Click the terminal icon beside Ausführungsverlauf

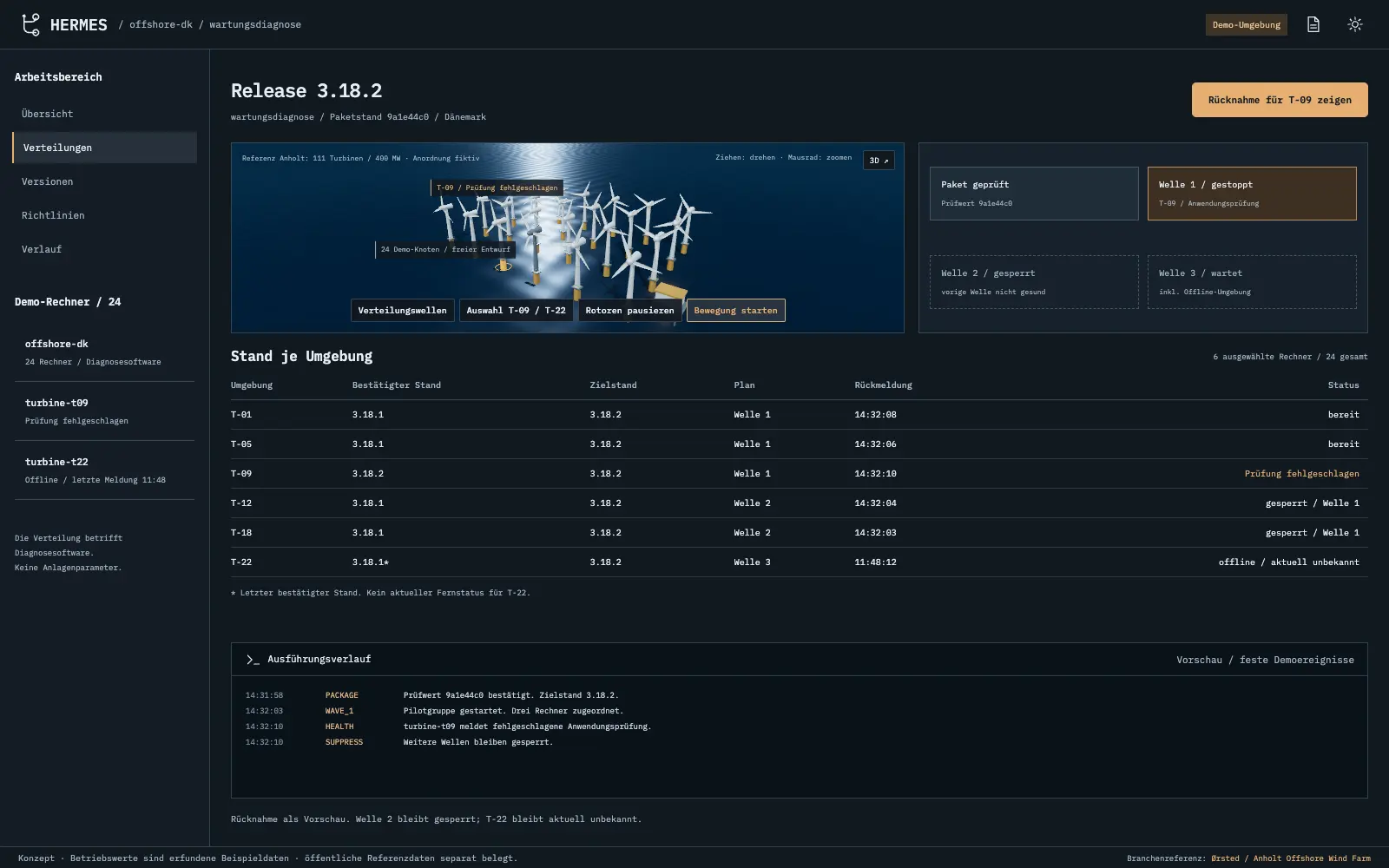(253, 660)
